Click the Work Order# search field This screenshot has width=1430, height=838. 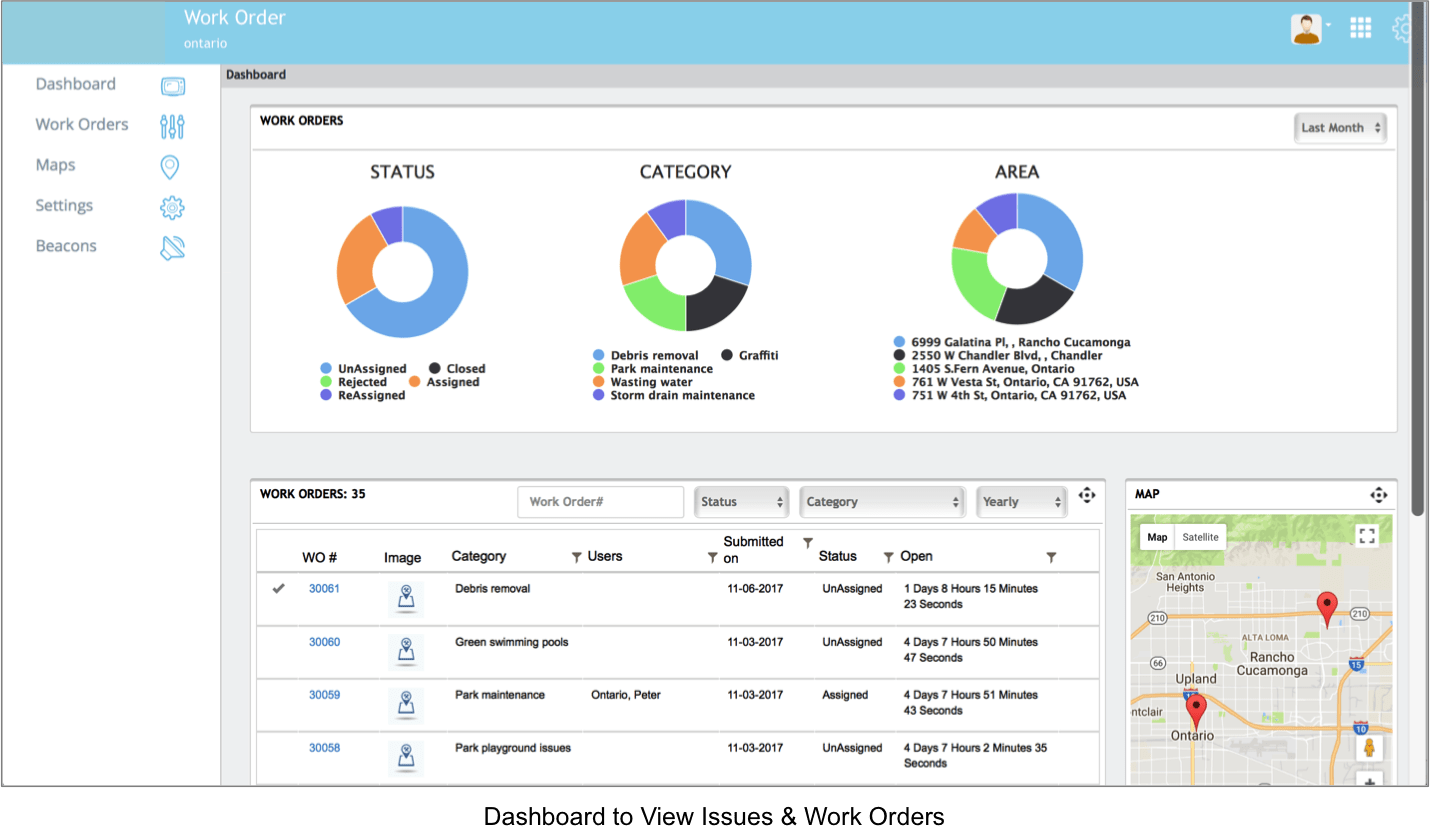coord(600,502)
